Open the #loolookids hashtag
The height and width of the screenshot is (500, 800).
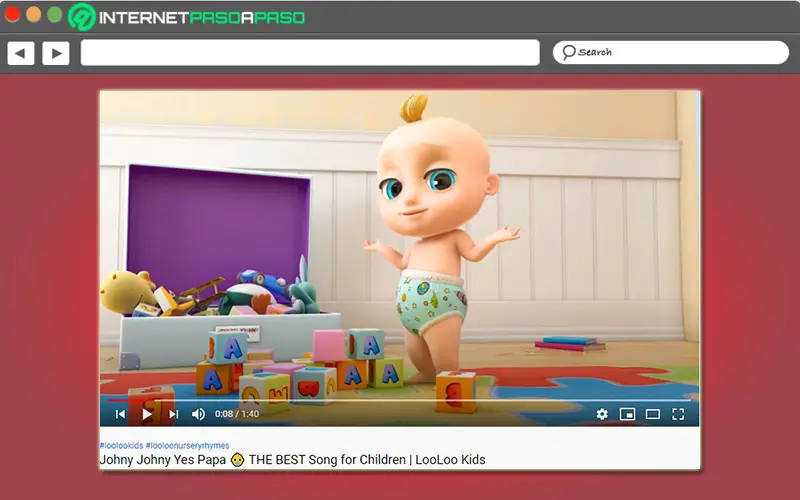point(121,445)
